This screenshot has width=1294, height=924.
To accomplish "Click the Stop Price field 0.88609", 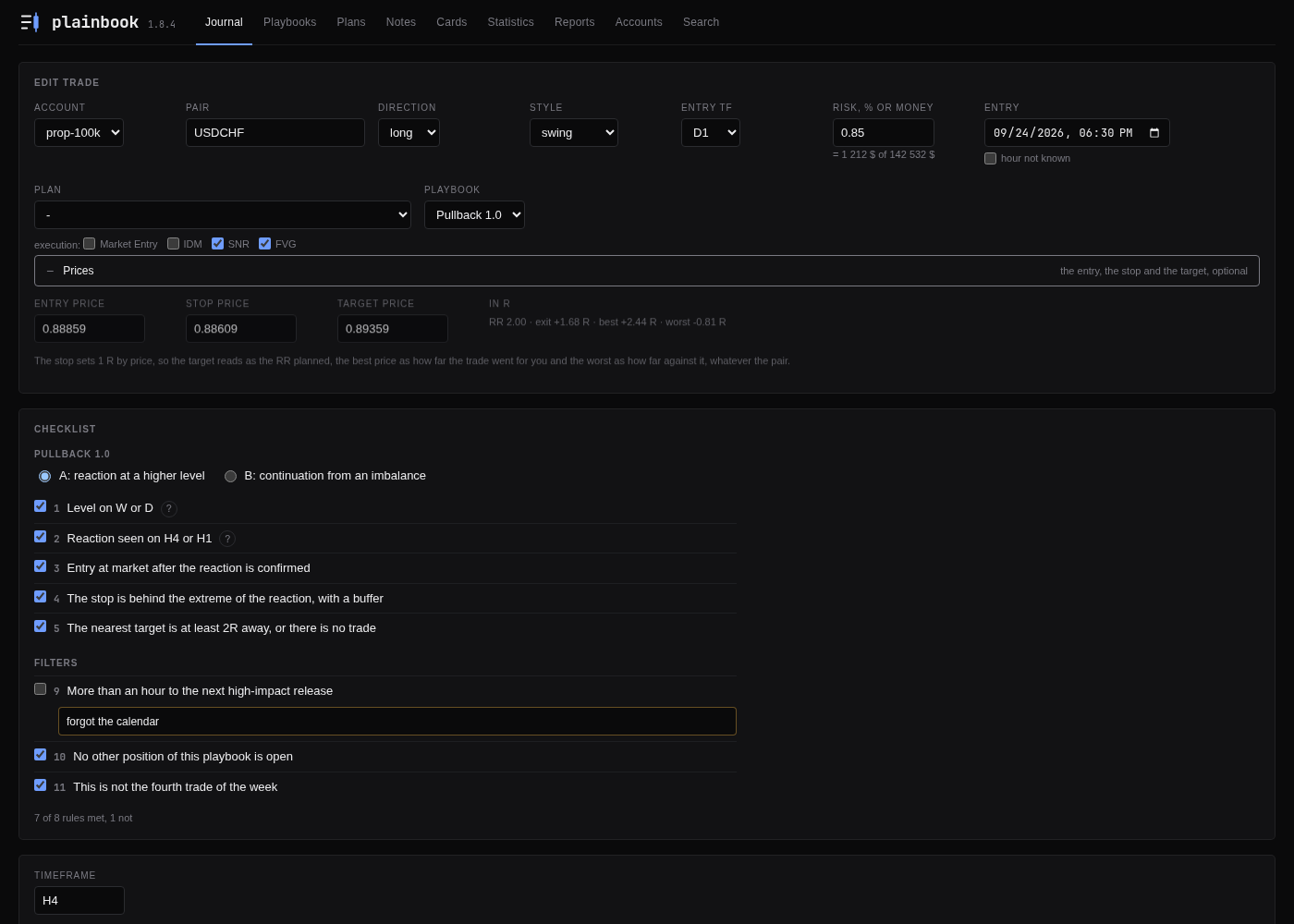I will [x=241, y=329].
